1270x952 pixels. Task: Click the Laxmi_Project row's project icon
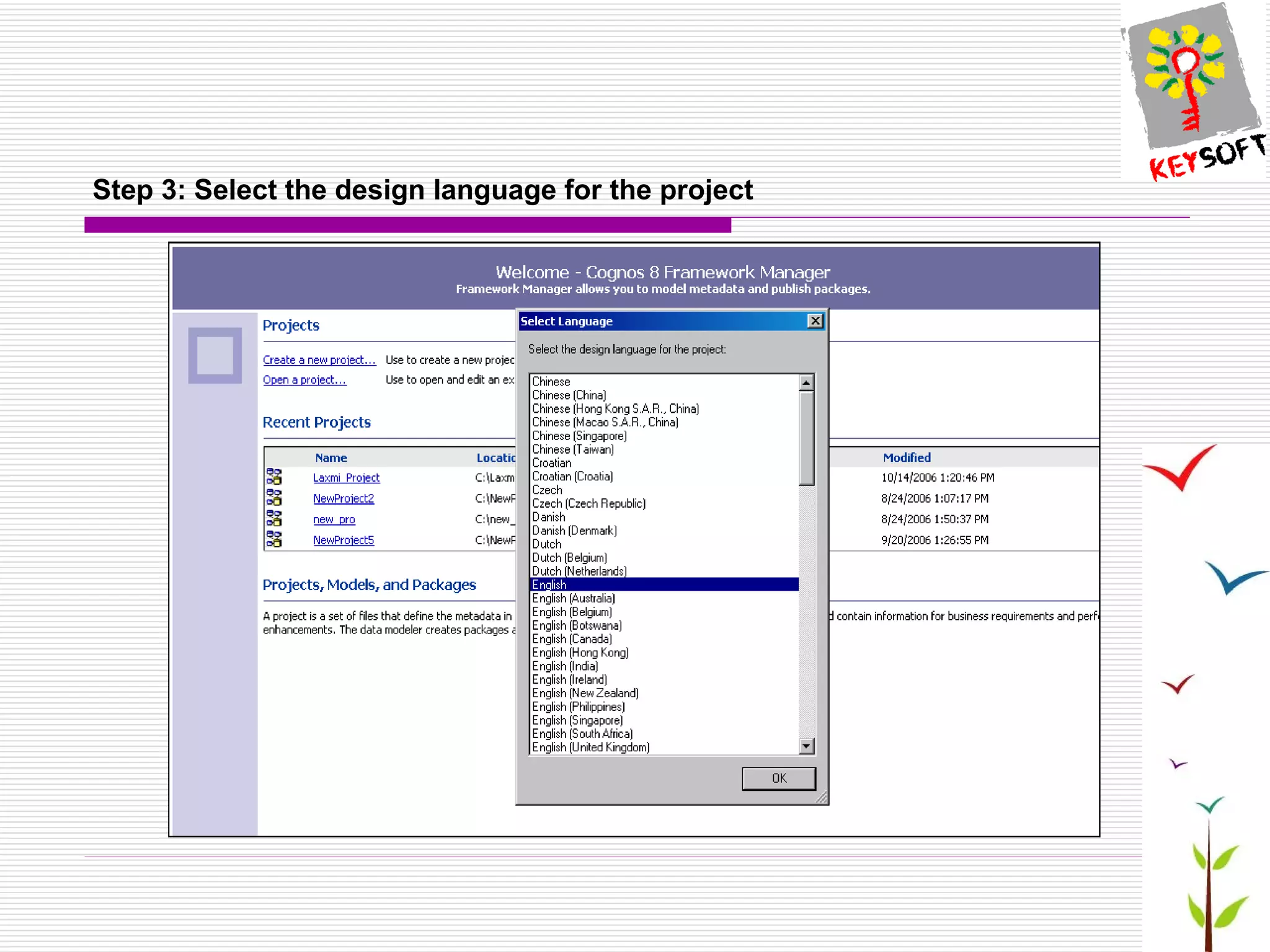tap(273, 477)
